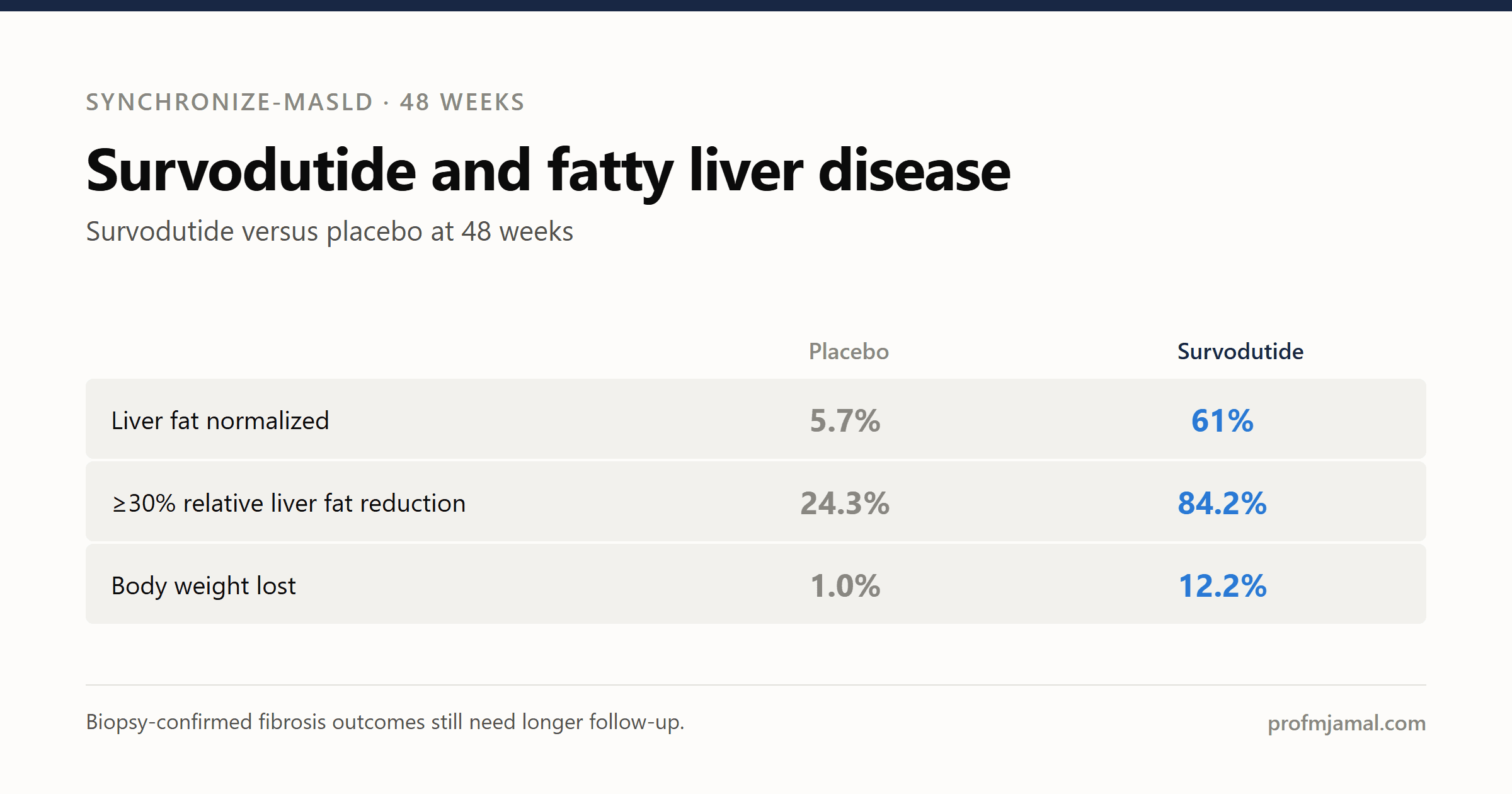Viewport: 1512px width, 794px height.
Task: Click the biopsy-confirmed fibrosis footnote text
Action: [385, 722]
